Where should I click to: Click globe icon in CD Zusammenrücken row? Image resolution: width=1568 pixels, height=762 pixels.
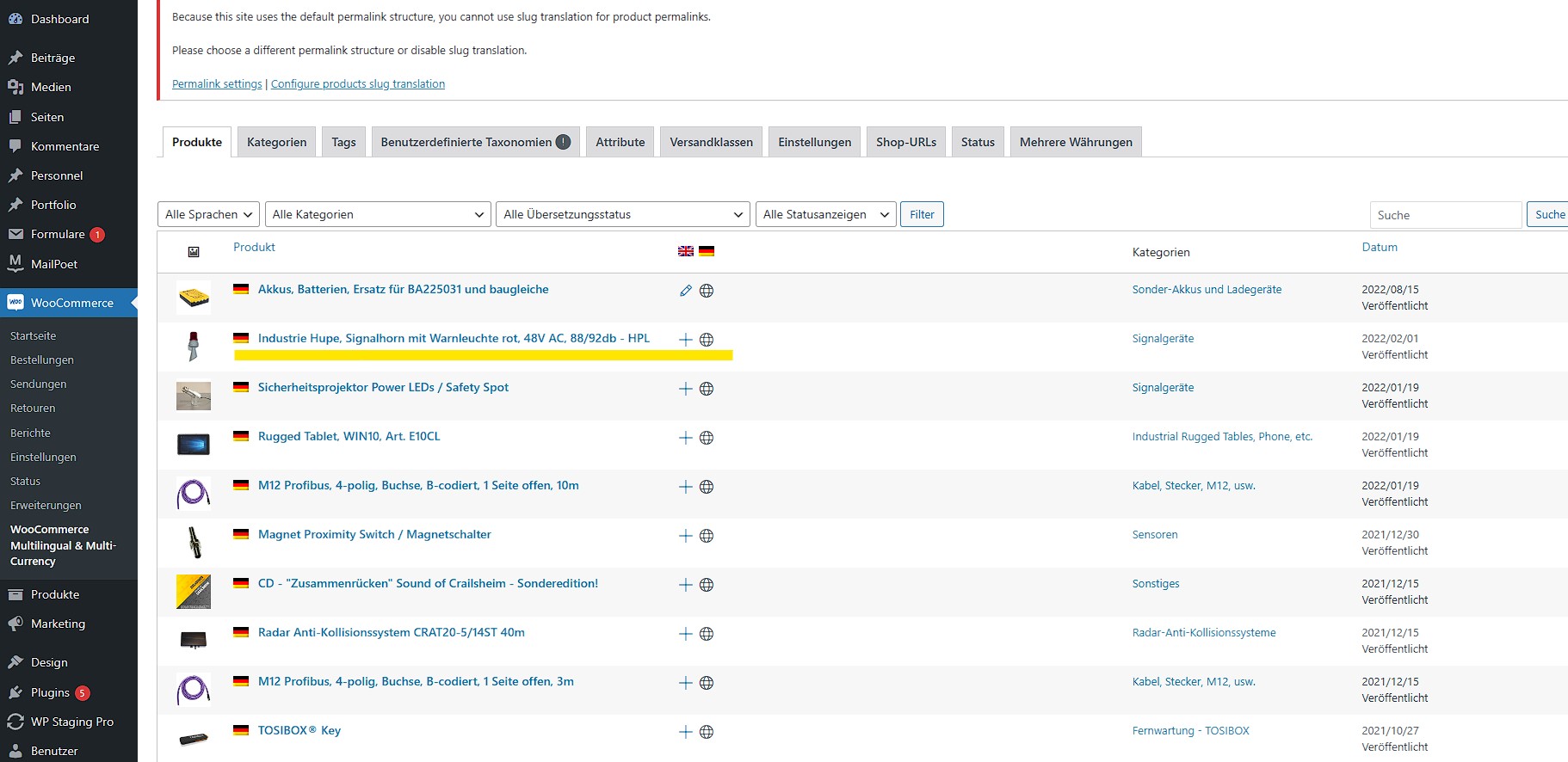tap(707, 585)
